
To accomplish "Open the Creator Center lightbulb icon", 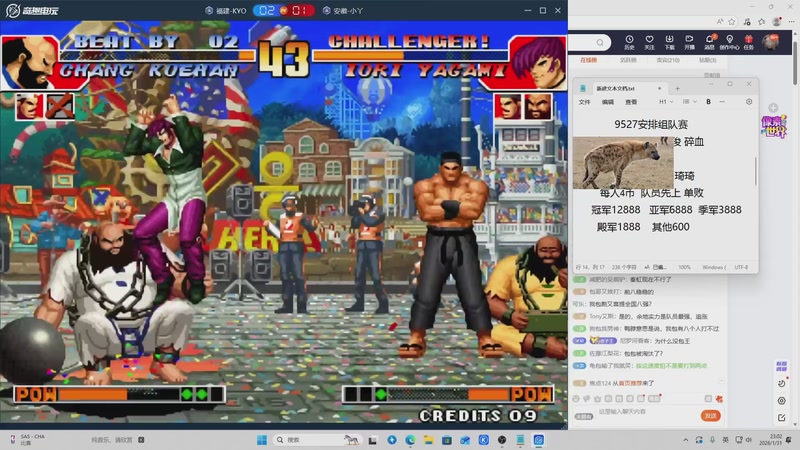I will pos(730,42).
